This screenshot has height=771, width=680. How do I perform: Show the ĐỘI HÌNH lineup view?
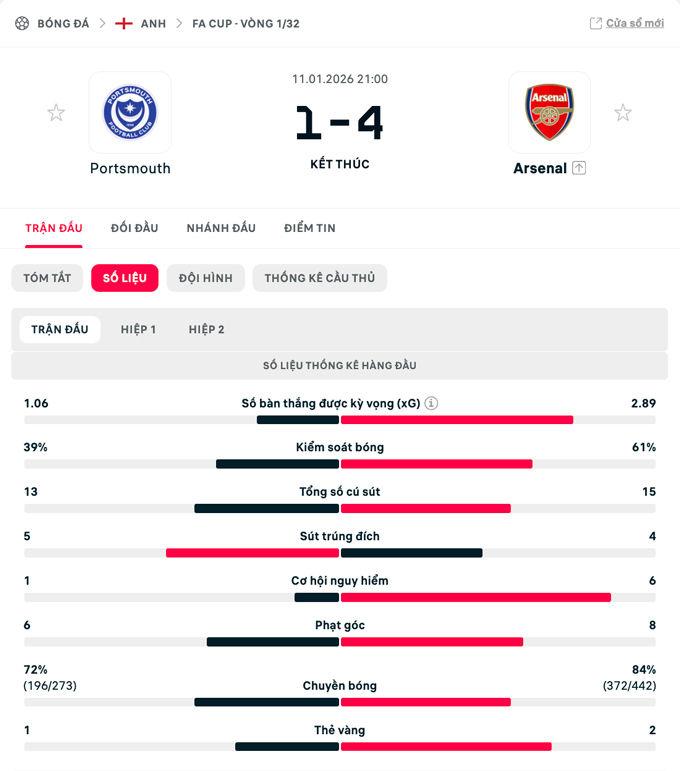(x=205, y=278)
